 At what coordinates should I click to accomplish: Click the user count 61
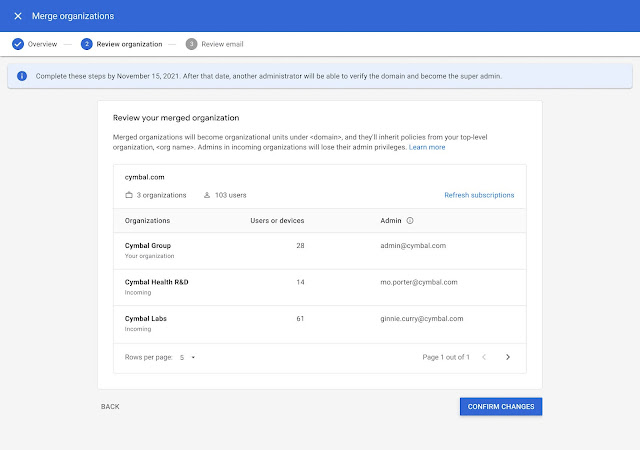click(x=300, y=319)
